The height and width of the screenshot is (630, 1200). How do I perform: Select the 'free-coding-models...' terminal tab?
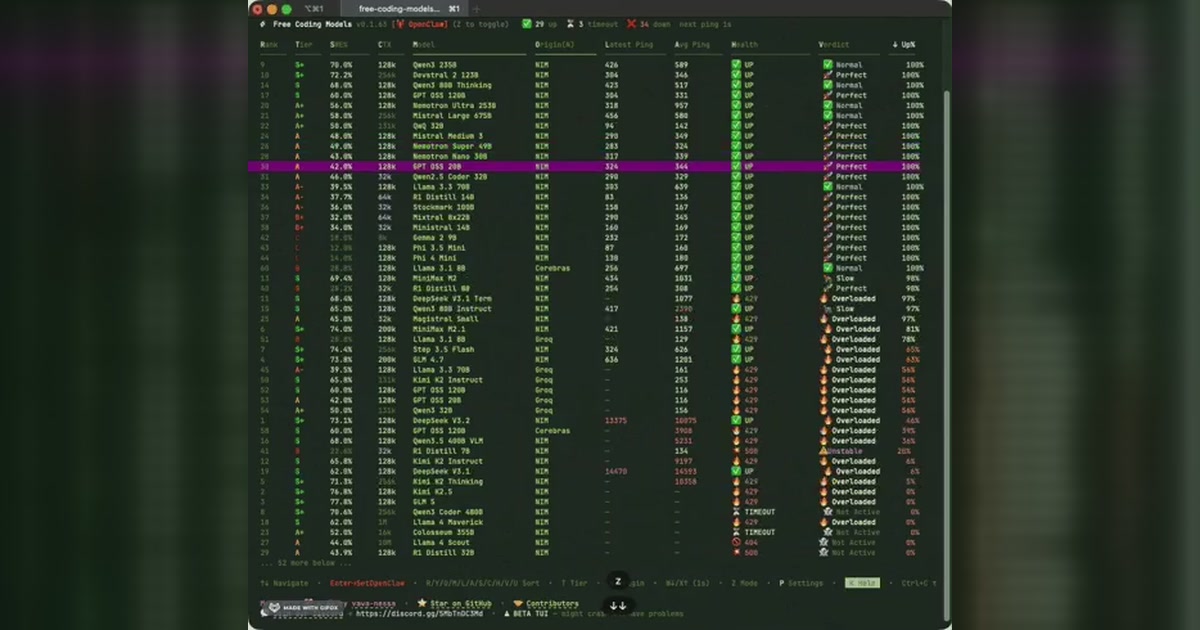click(x=403, y=8)
